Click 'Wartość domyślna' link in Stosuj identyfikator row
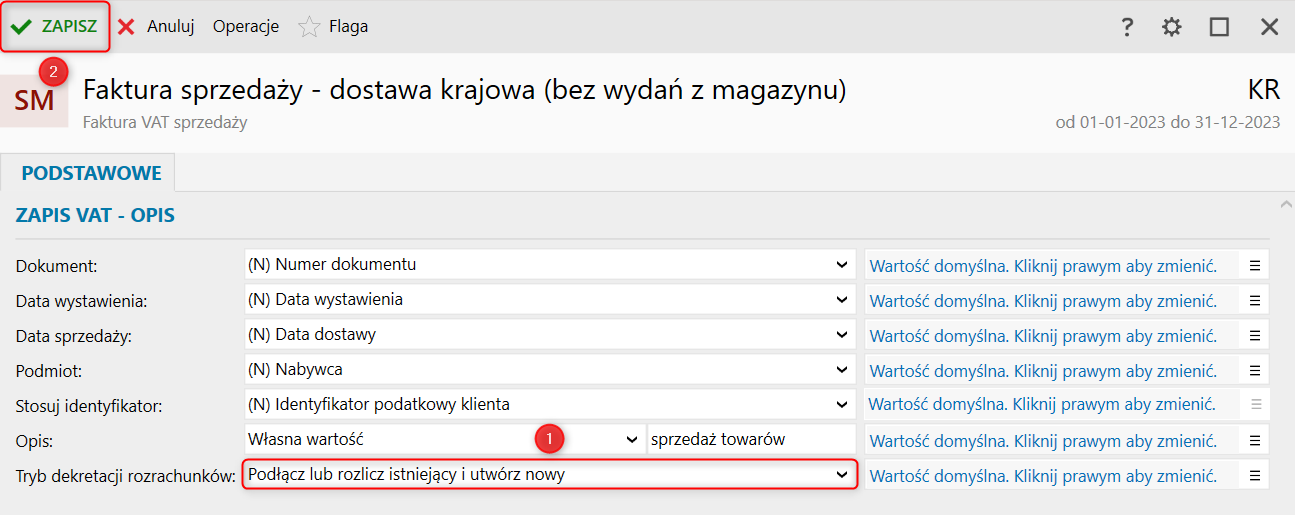The height and width of the screenshot is (515, 1295). 1043,405
